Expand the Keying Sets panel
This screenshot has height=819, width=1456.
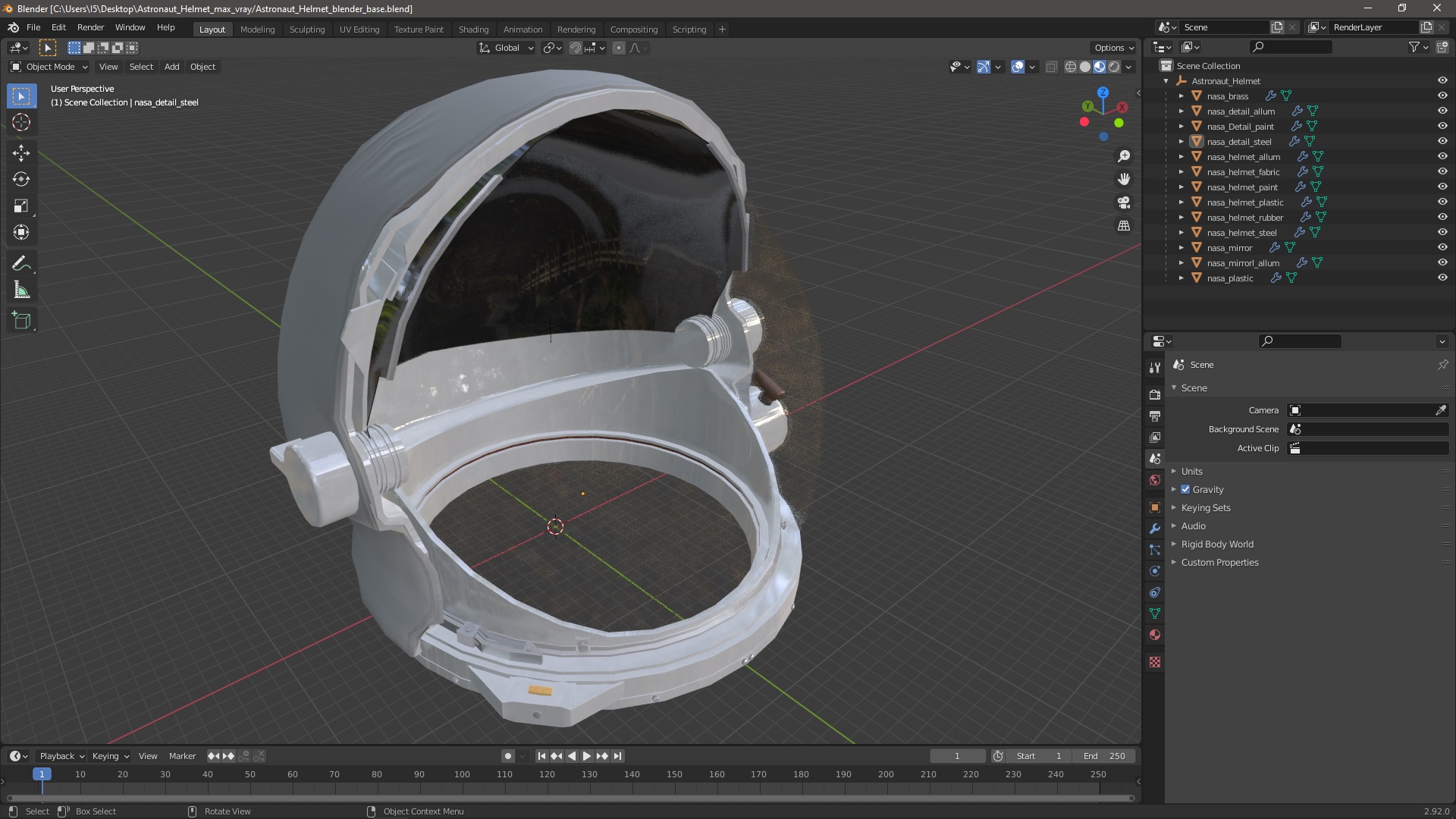pyautogui.click(x=1205, y=507)
